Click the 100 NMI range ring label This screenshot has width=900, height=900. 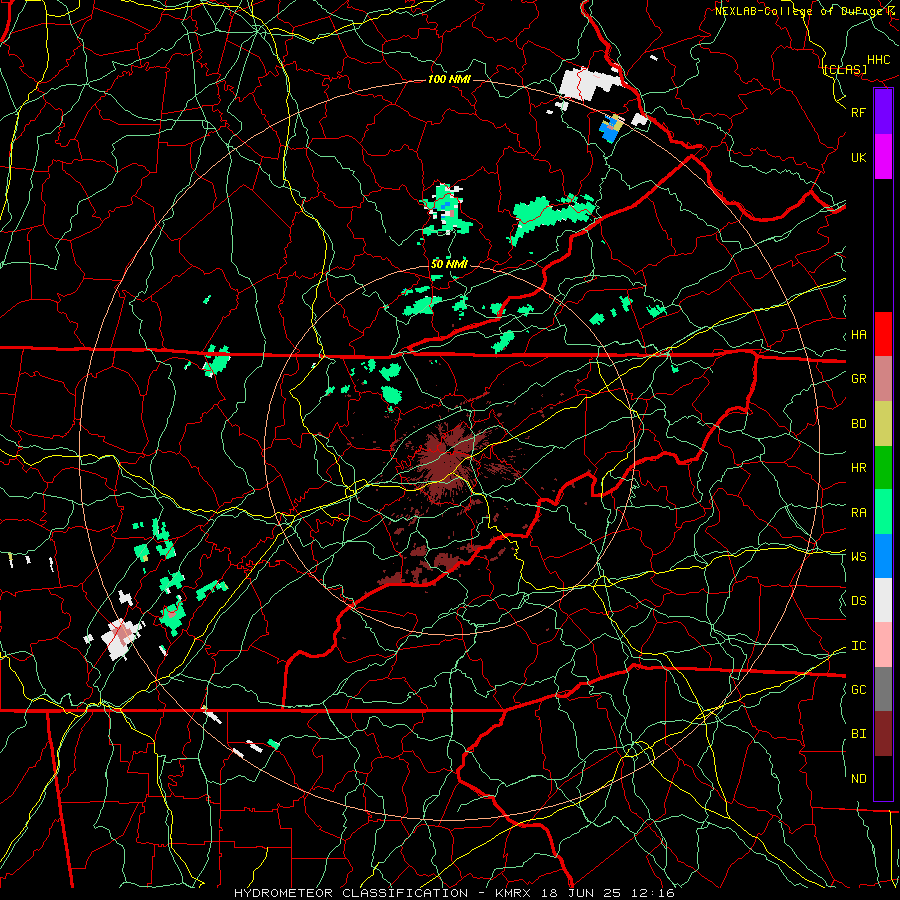pyautogui.click(x=449, y=79)
